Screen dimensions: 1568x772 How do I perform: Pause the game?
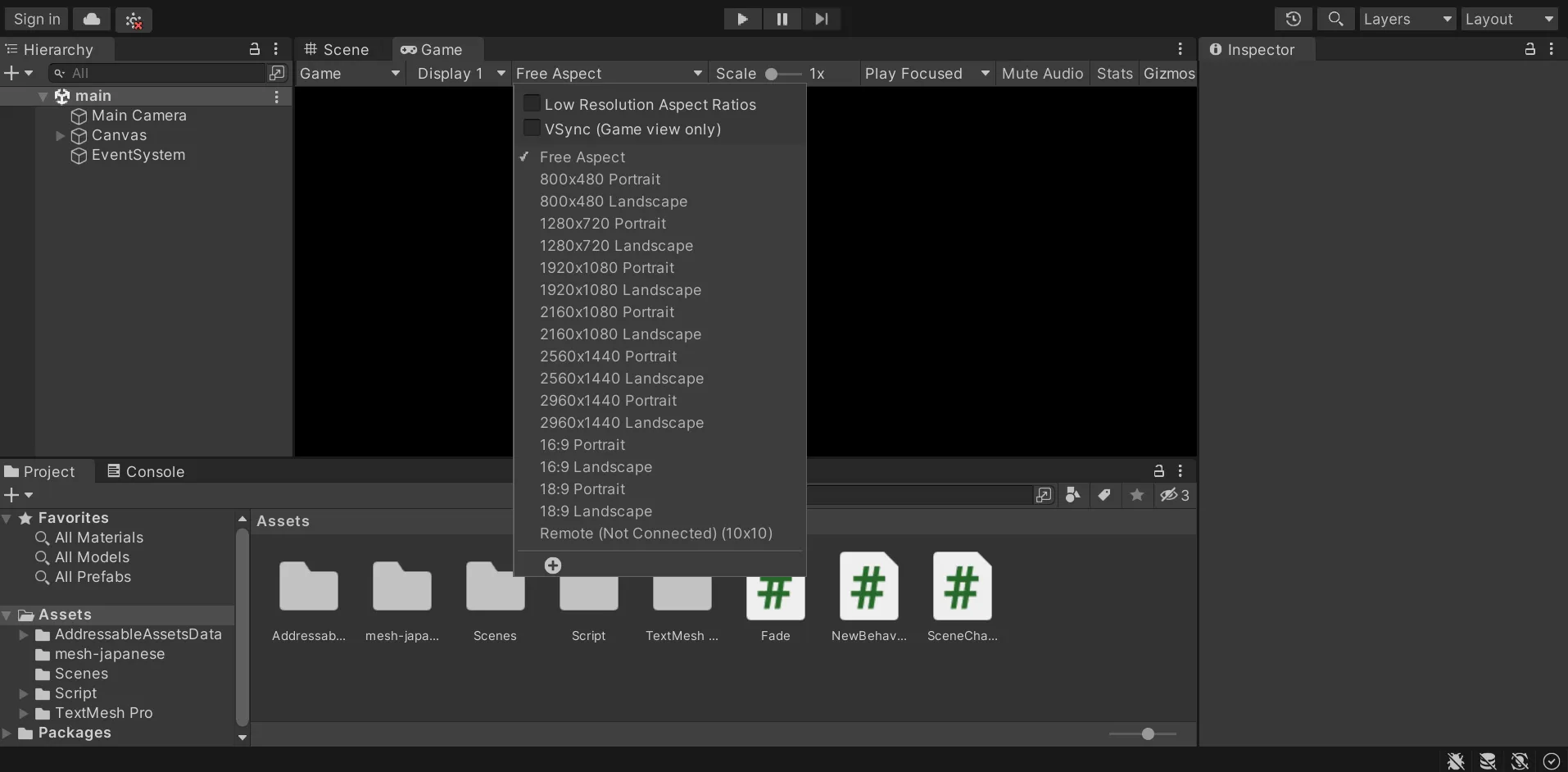pos(782,19)
